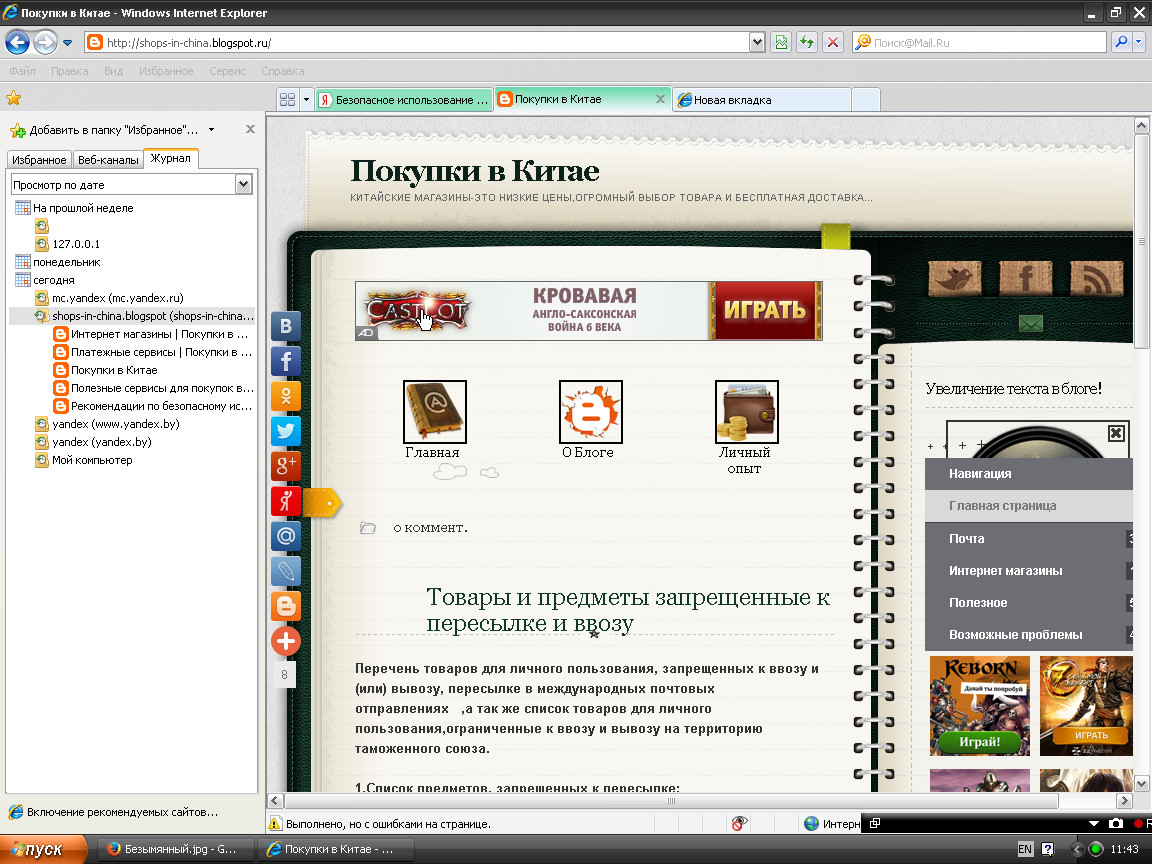
Task: Click the wooden RSS feed icon
Action: click(x=1096, y=279)
